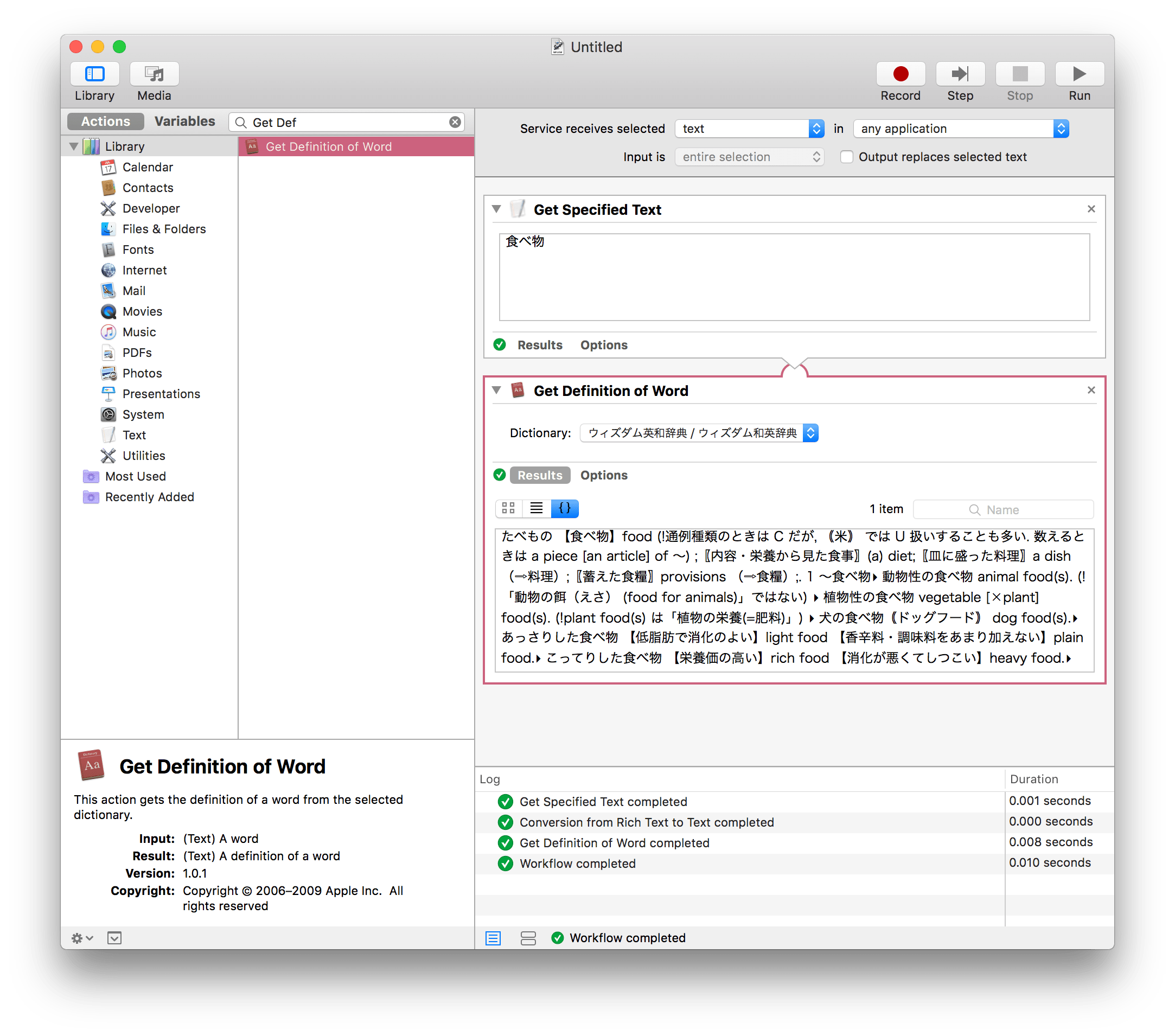Viewport: 1175px width, 1036px height.
Task: Open Options for Get Definition of Word
Action: [604, 475]
